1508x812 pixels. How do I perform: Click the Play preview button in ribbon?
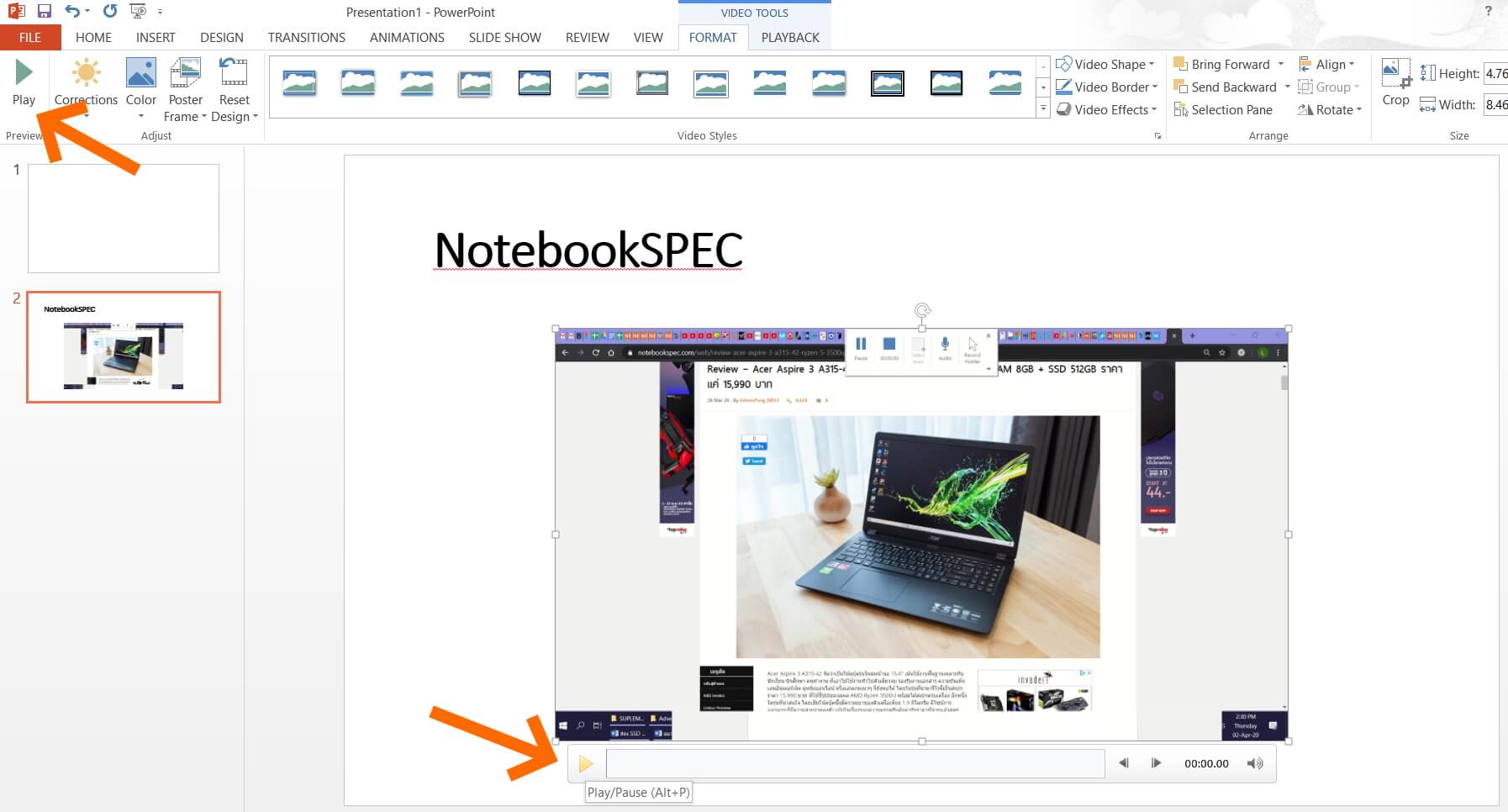point(24,82)
